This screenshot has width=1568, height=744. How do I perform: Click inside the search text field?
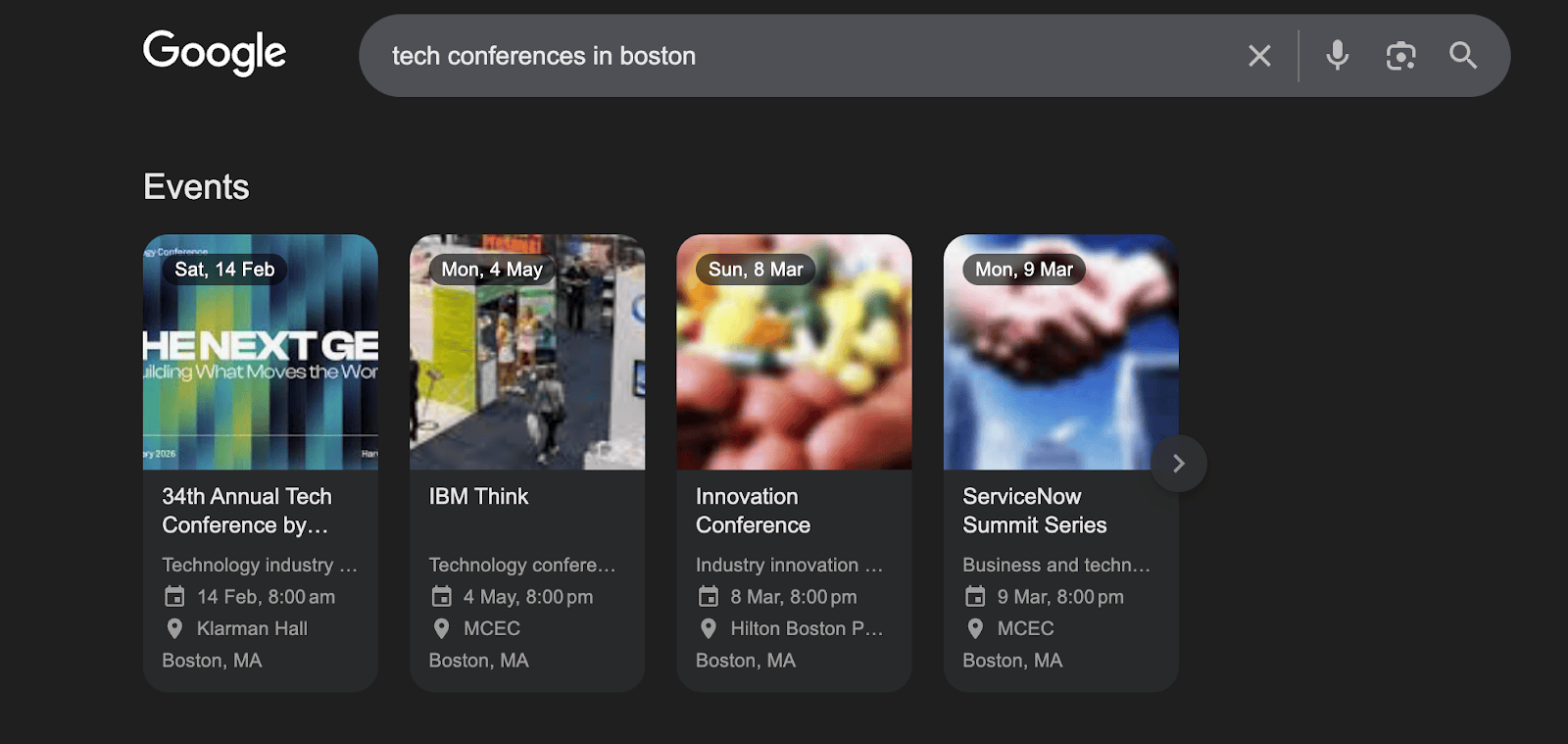coord(784,56)
